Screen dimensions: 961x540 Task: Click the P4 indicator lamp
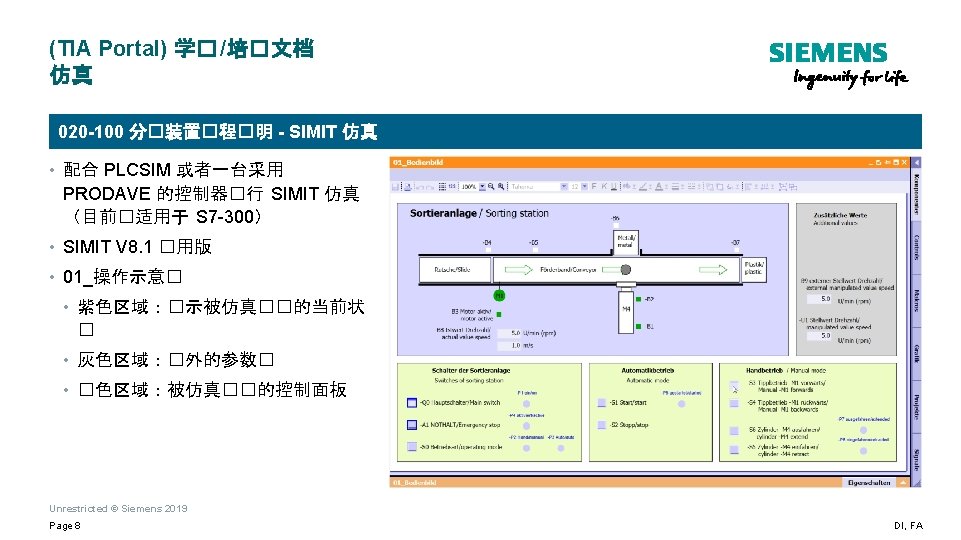coord(526,426)
